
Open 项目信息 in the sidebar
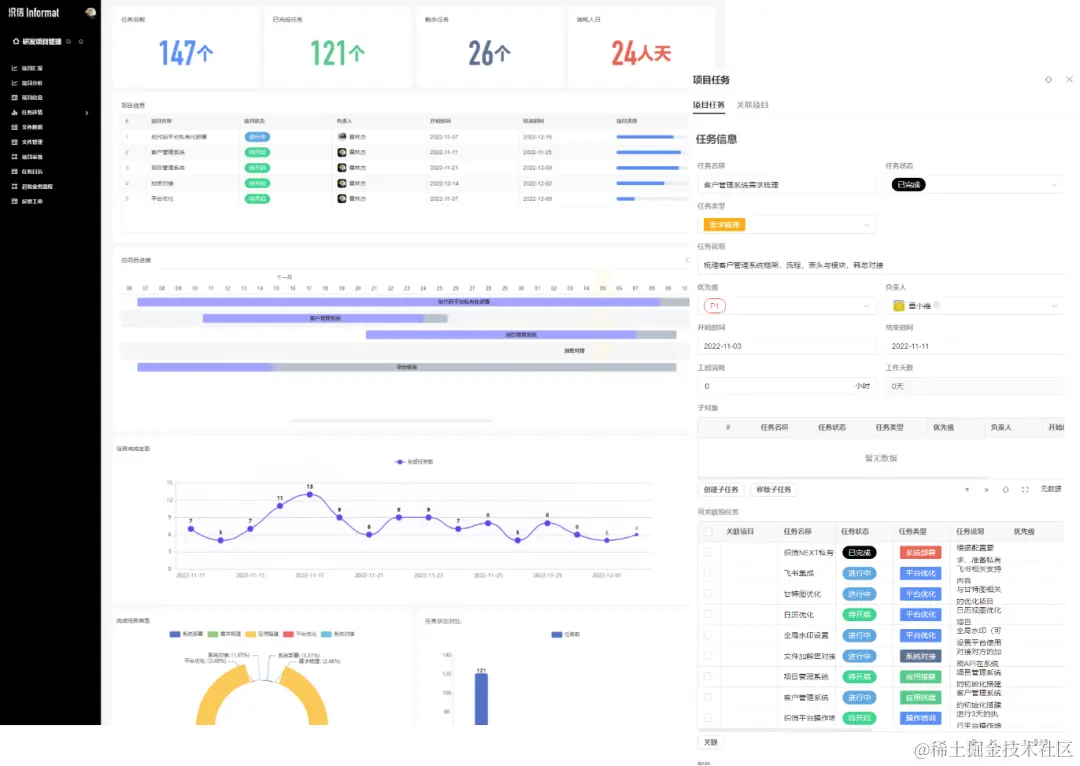32,98
